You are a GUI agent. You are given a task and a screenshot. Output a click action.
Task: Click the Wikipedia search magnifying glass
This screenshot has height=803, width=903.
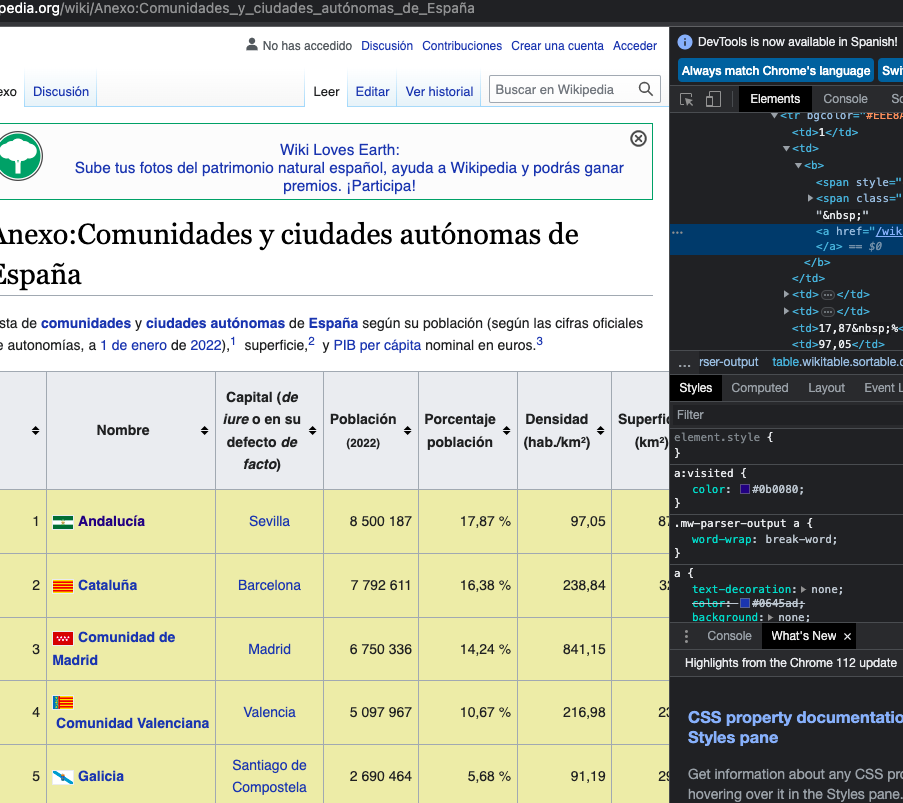pyautogui.click(x=646, y=89)
